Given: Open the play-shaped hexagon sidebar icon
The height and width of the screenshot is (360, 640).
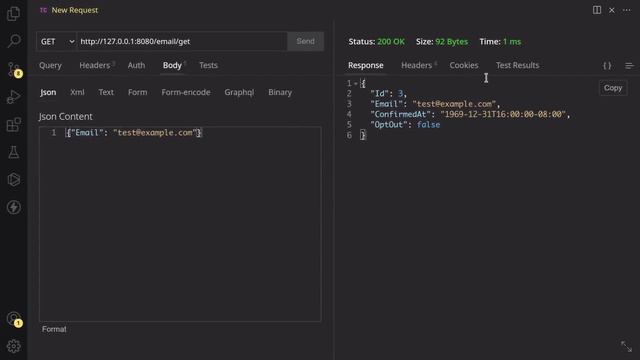Looking at the screenshot, I should point(13,180).
